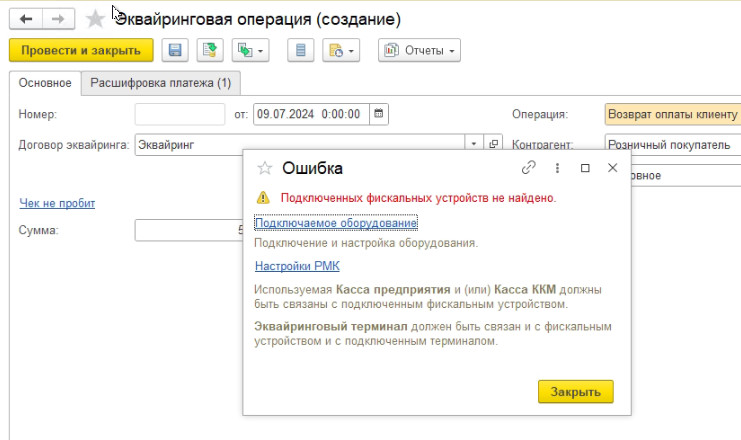Open the Подключаемое оборудование link
Viewport: 741px width, 440px height.
coord(335,223)
